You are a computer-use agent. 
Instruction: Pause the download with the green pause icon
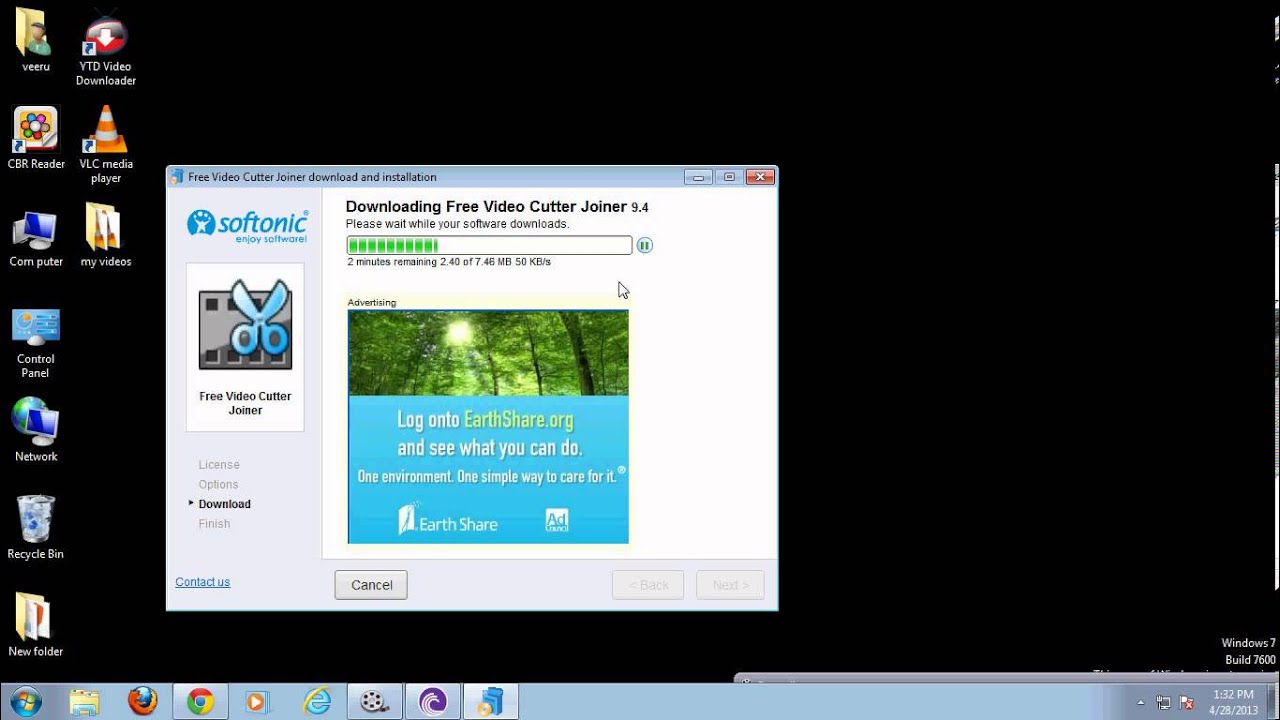[645, 245]
